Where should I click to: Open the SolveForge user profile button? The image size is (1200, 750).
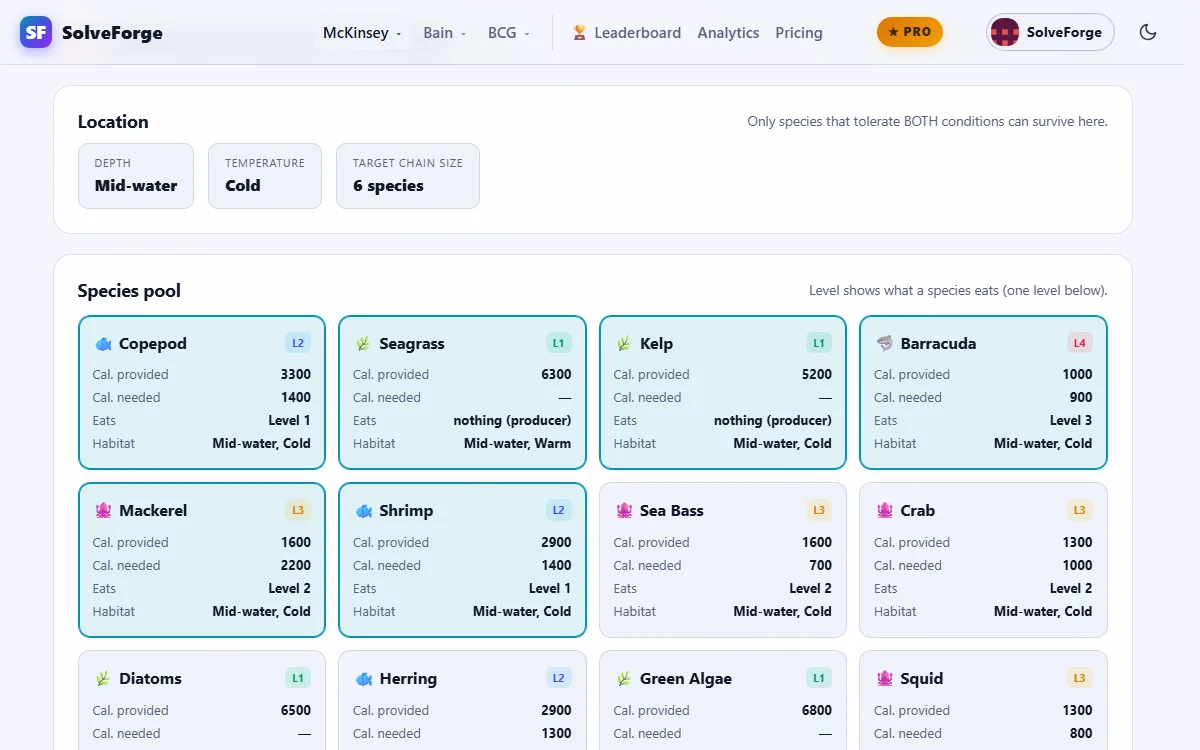click(1050, 32)
